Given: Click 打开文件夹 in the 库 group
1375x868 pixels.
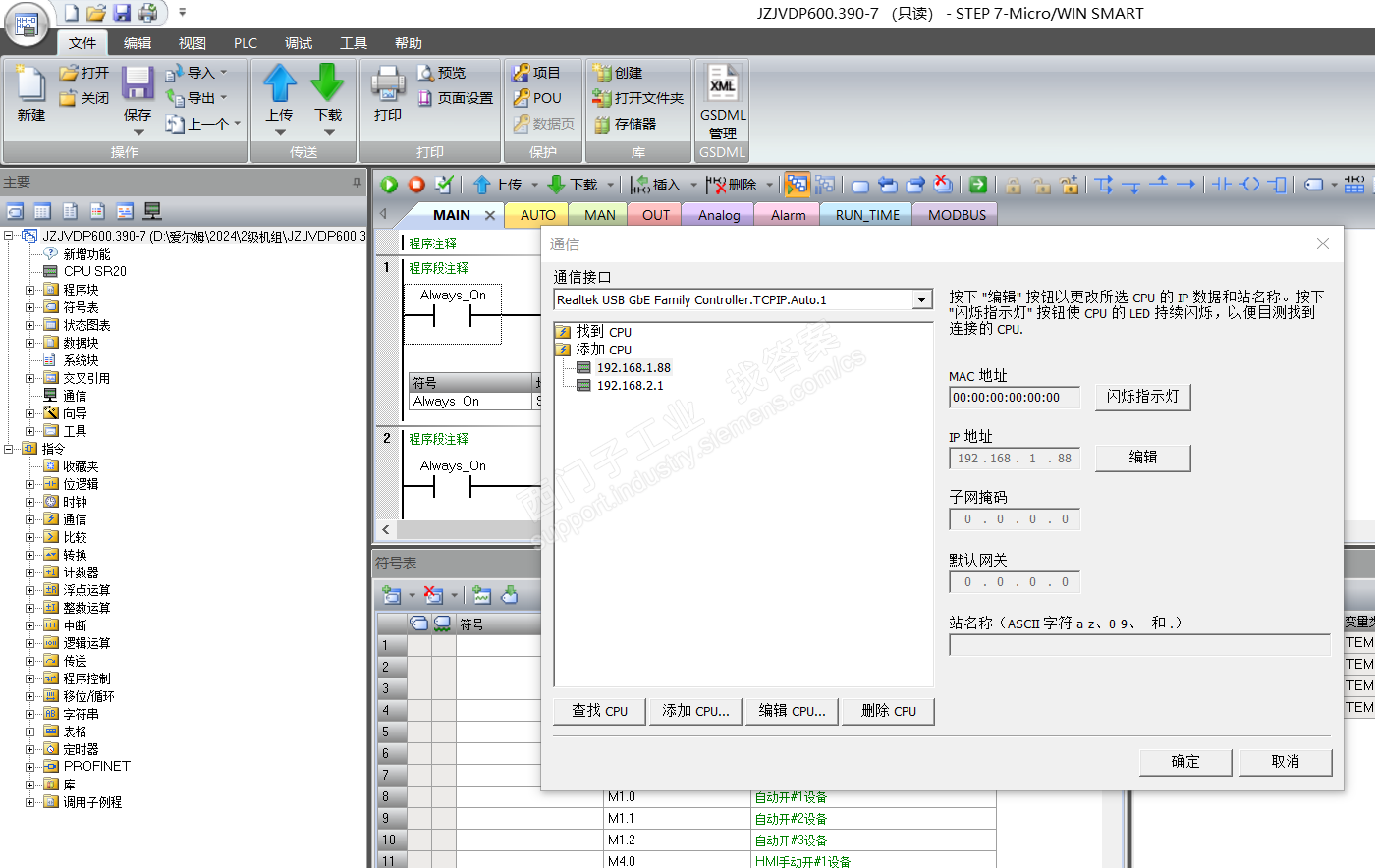Looking at the screenshot, I should click(x=638, y=98).
